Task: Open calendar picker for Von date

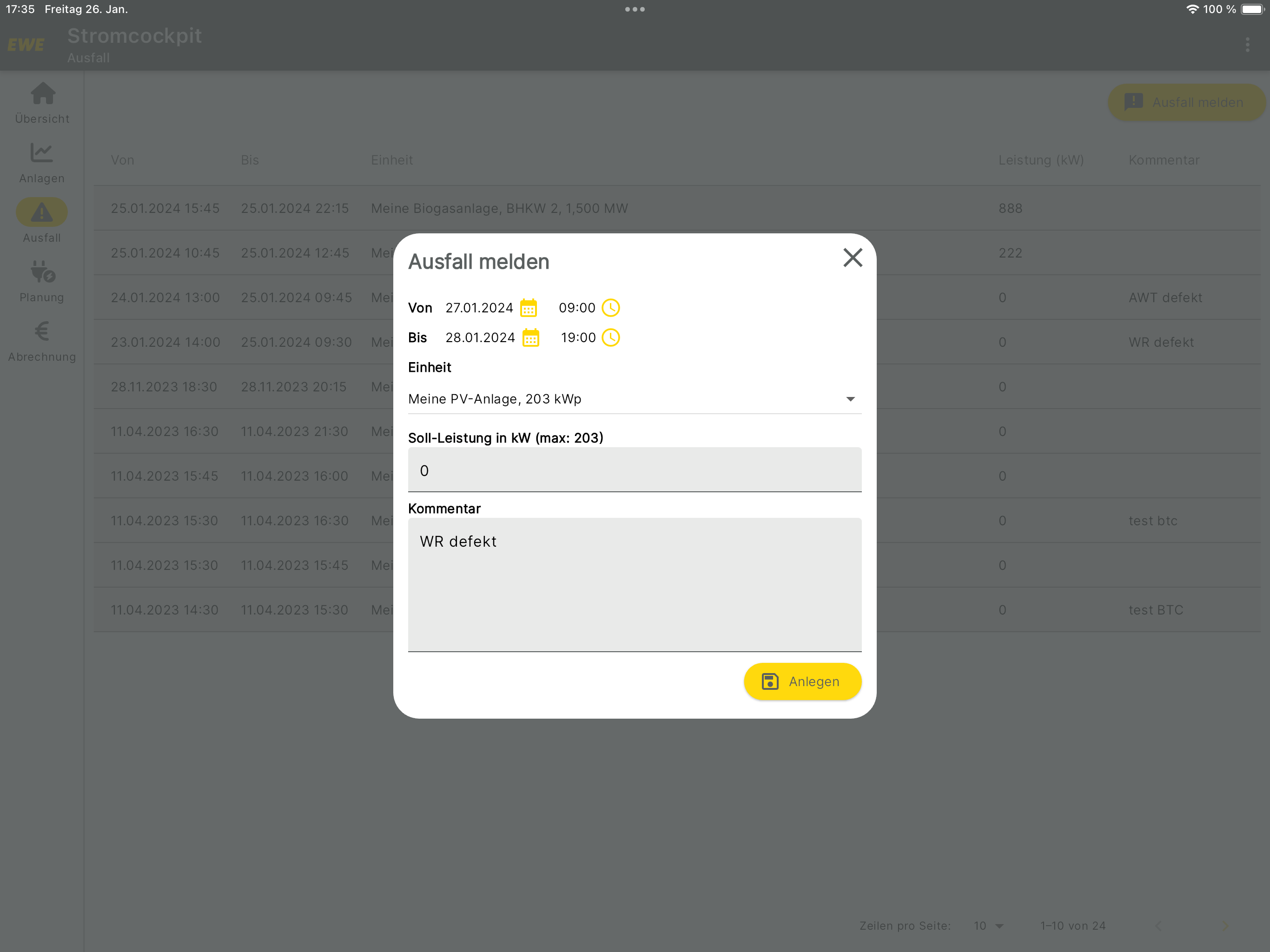Action: (528, 308)
